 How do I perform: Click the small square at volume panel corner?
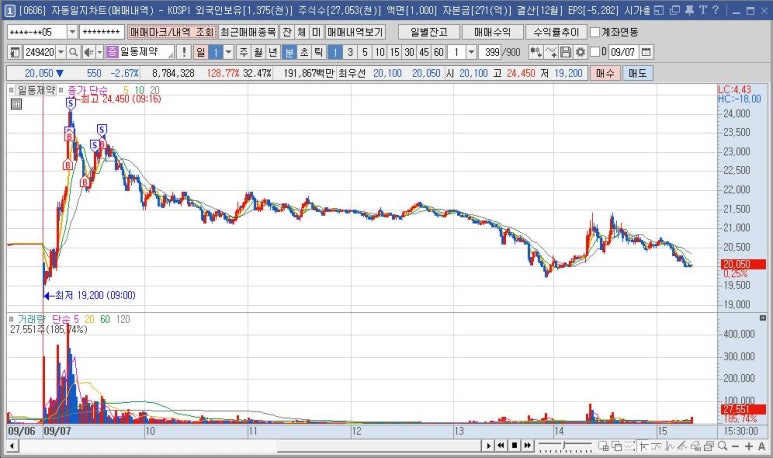763,318
